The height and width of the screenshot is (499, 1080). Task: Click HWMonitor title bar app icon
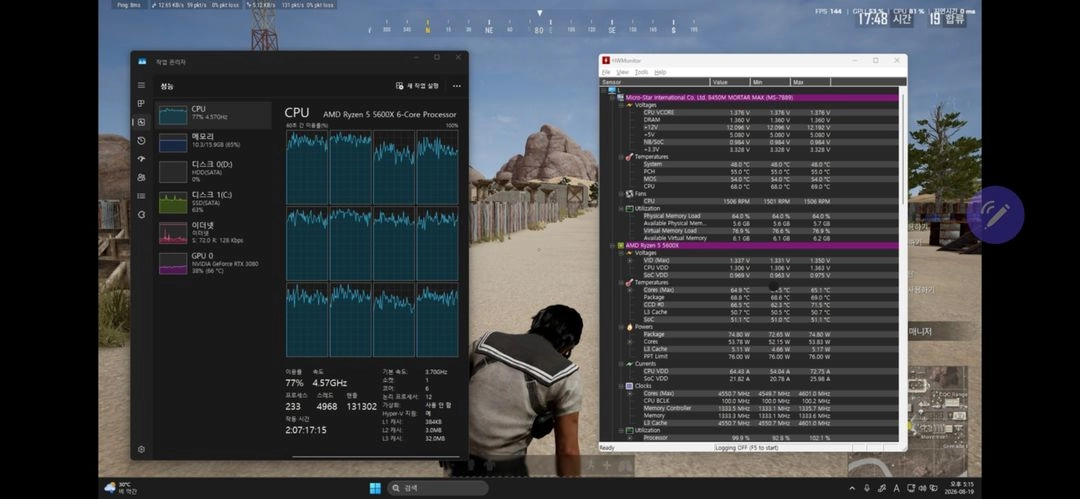[x=605, y=60]
